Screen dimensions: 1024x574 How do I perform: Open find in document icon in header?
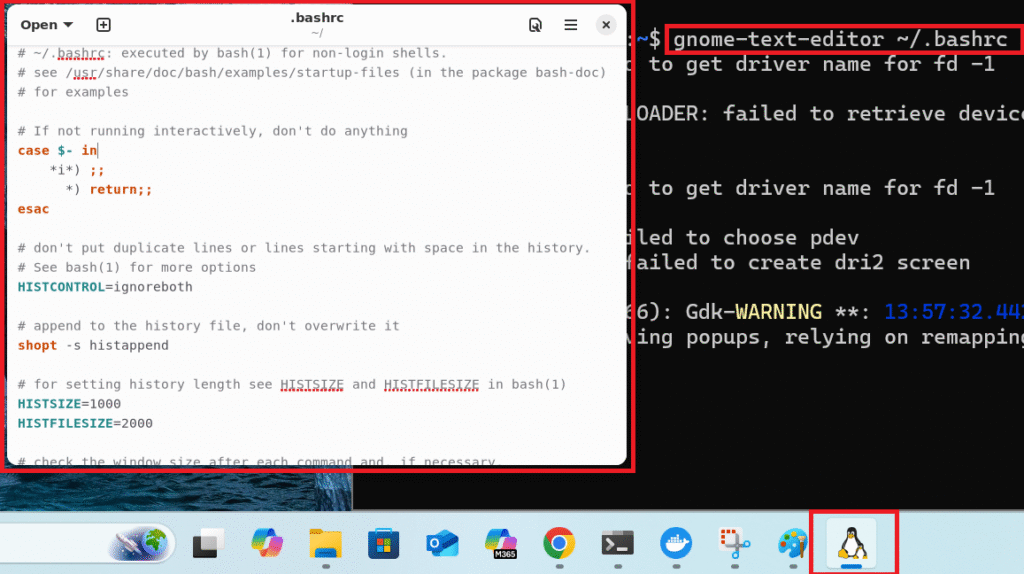point(535,25)
